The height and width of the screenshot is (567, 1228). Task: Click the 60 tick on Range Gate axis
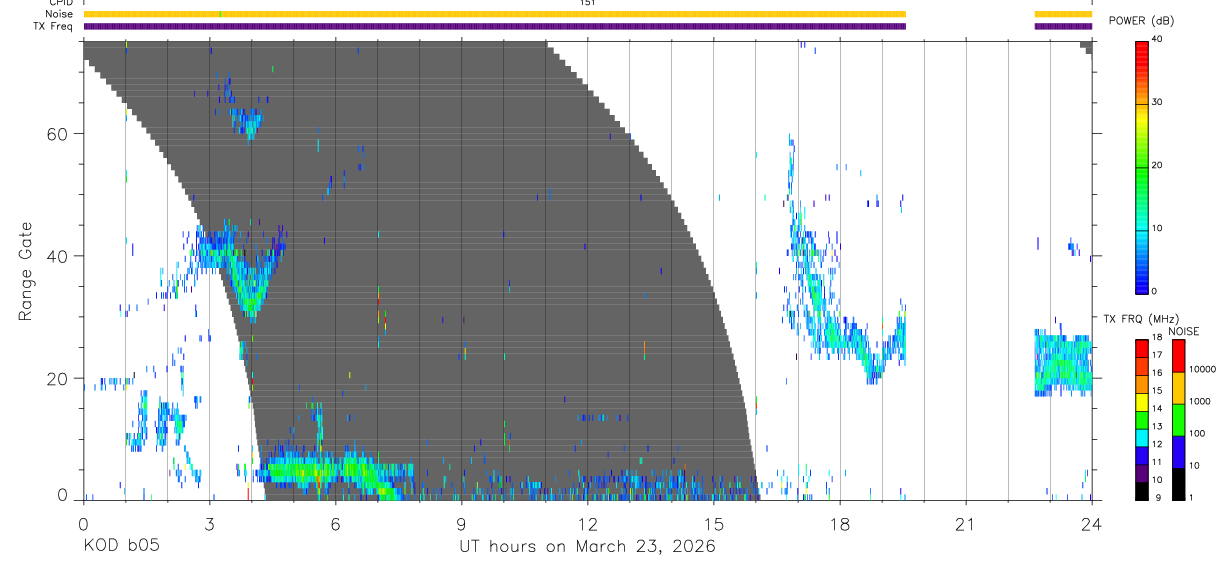tap(59, 133)
